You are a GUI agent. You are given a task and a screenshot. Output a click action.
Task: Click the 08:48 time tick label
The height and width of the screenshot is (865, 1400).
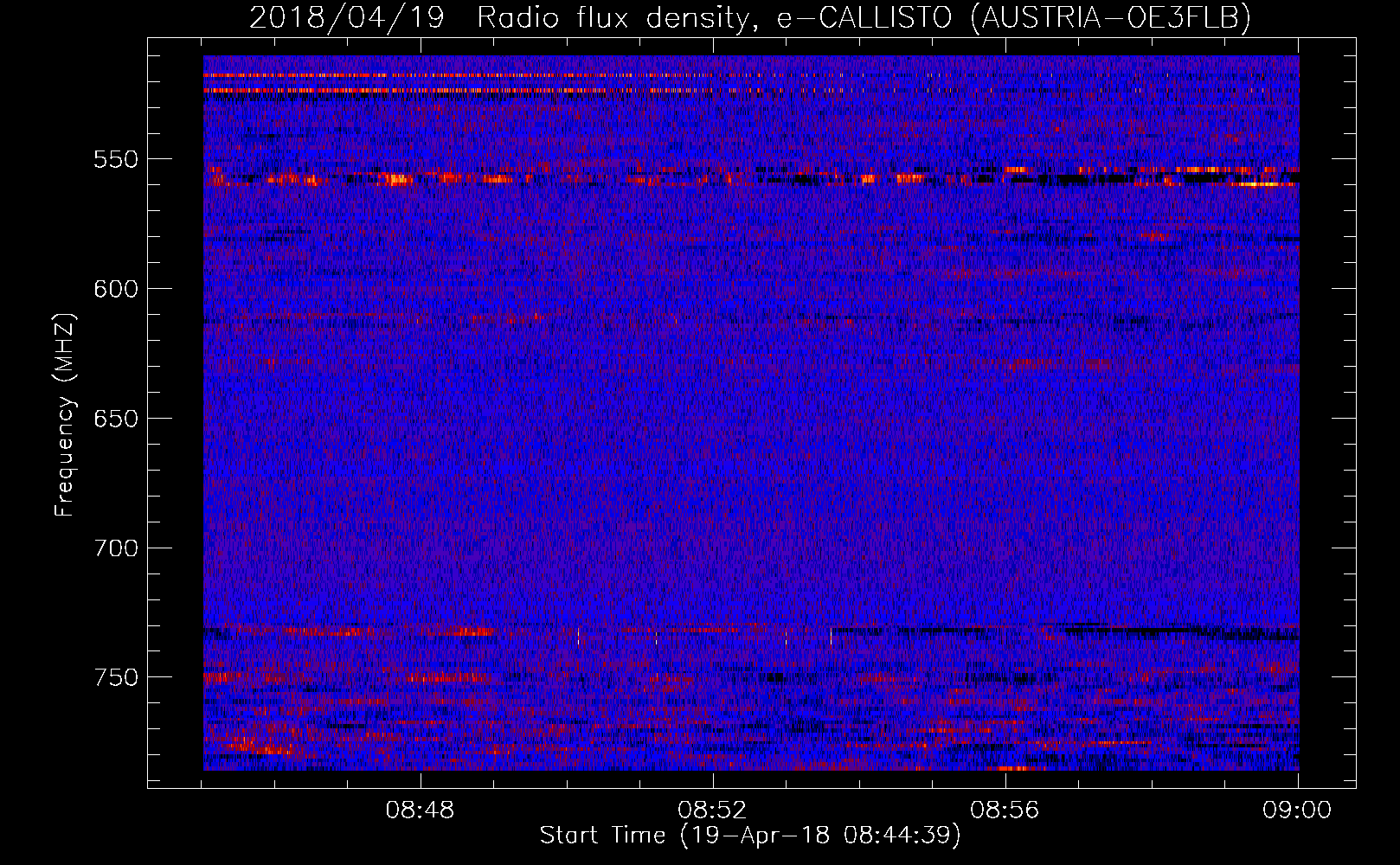pos(421,811)
